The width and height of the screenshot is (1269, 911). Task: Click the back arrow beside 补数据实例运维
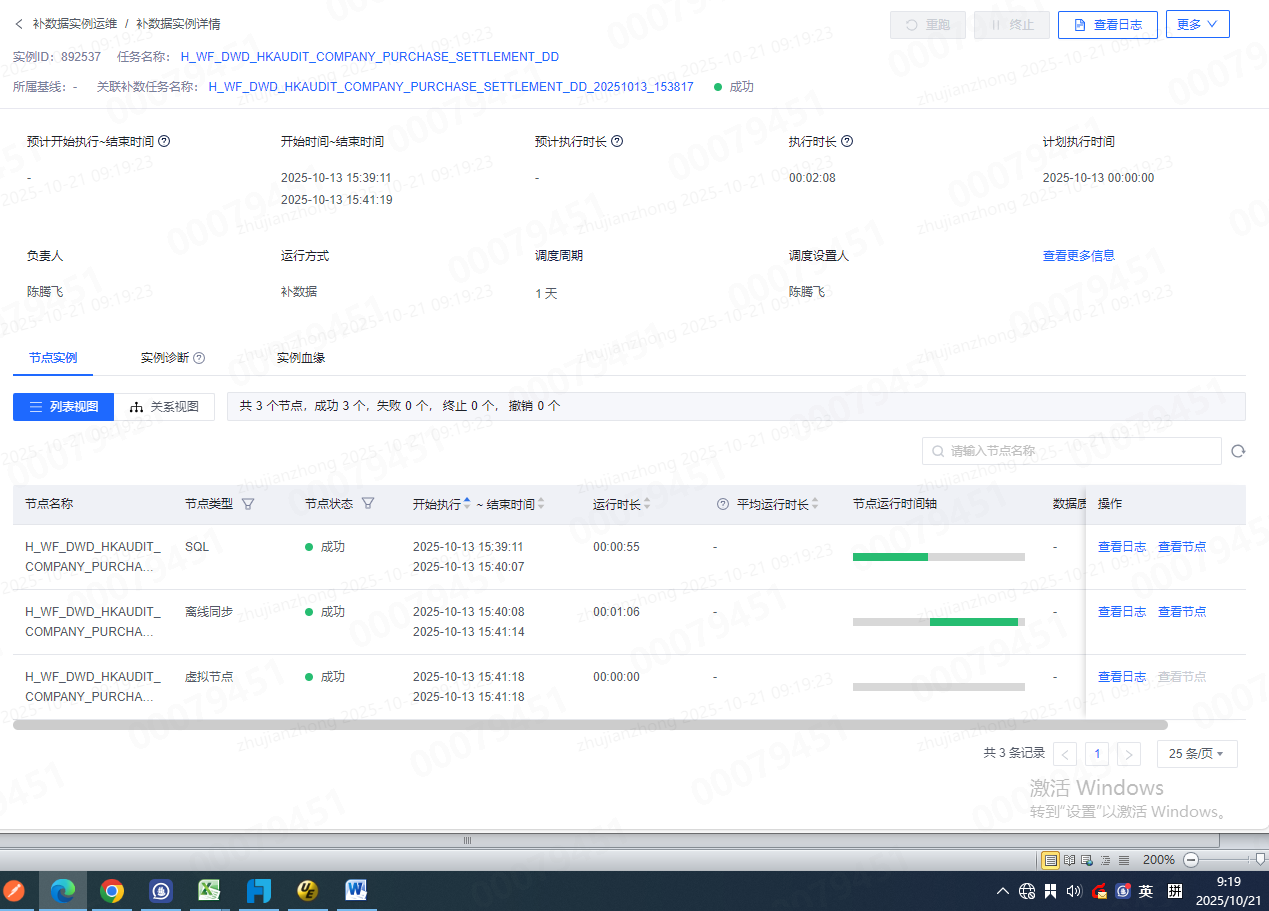coord(19,23)
